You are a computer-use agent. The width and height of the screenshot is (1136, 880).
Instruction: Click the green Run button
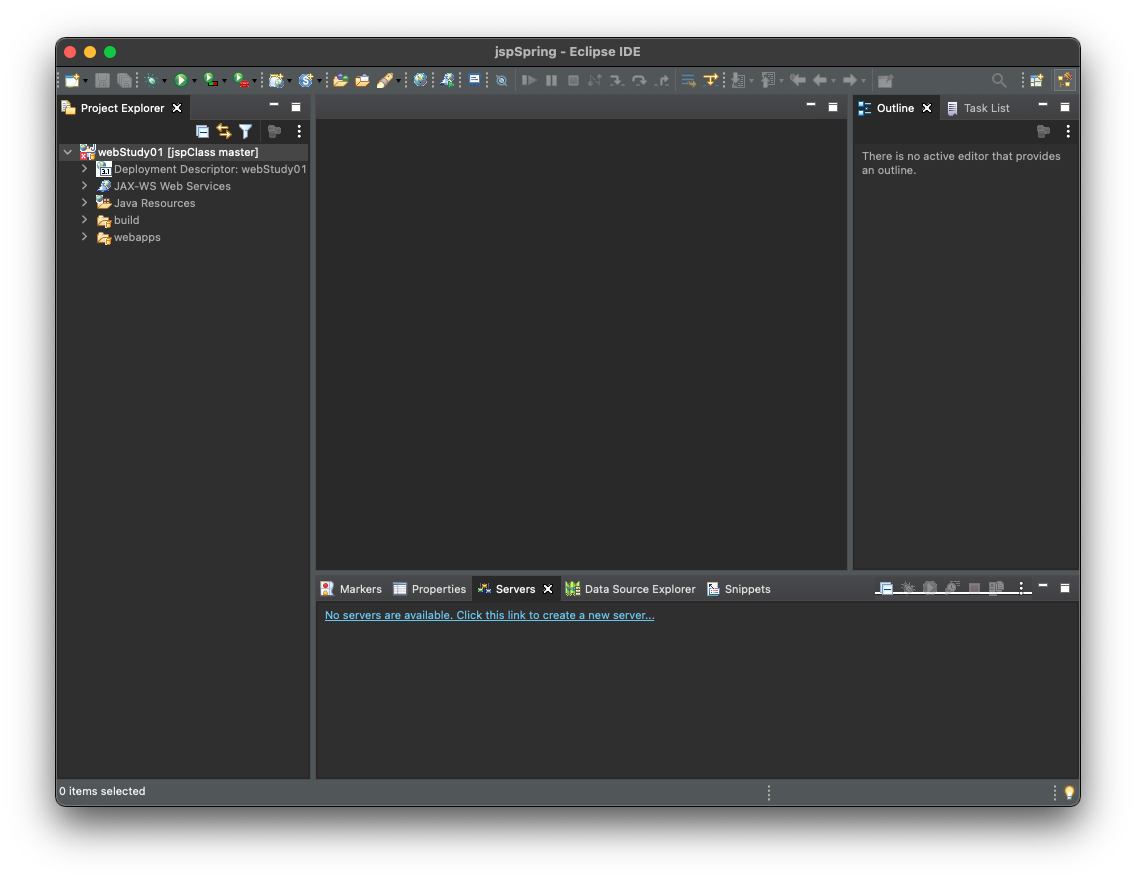(181, 80)
